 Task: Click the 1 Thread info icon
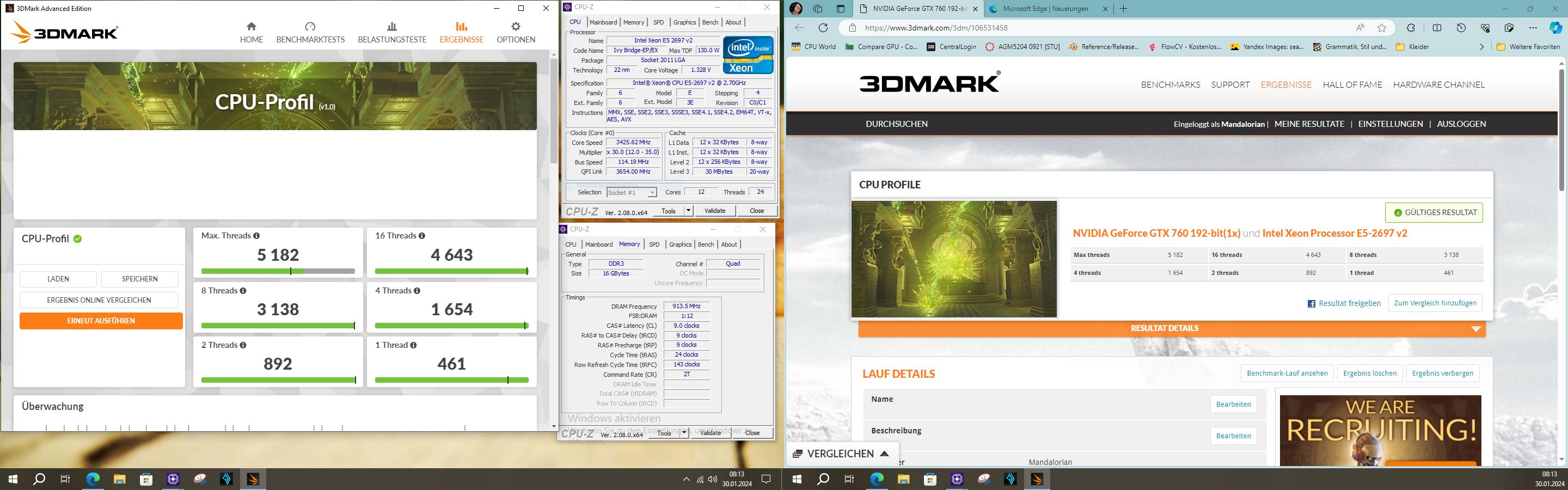coord(413,345)
